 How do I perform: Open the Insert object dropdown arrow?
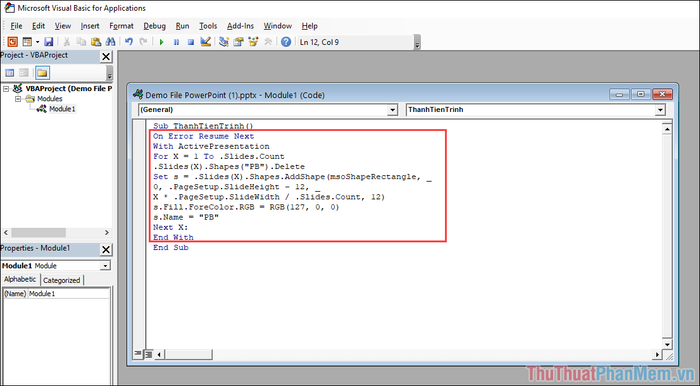point(38,42)
